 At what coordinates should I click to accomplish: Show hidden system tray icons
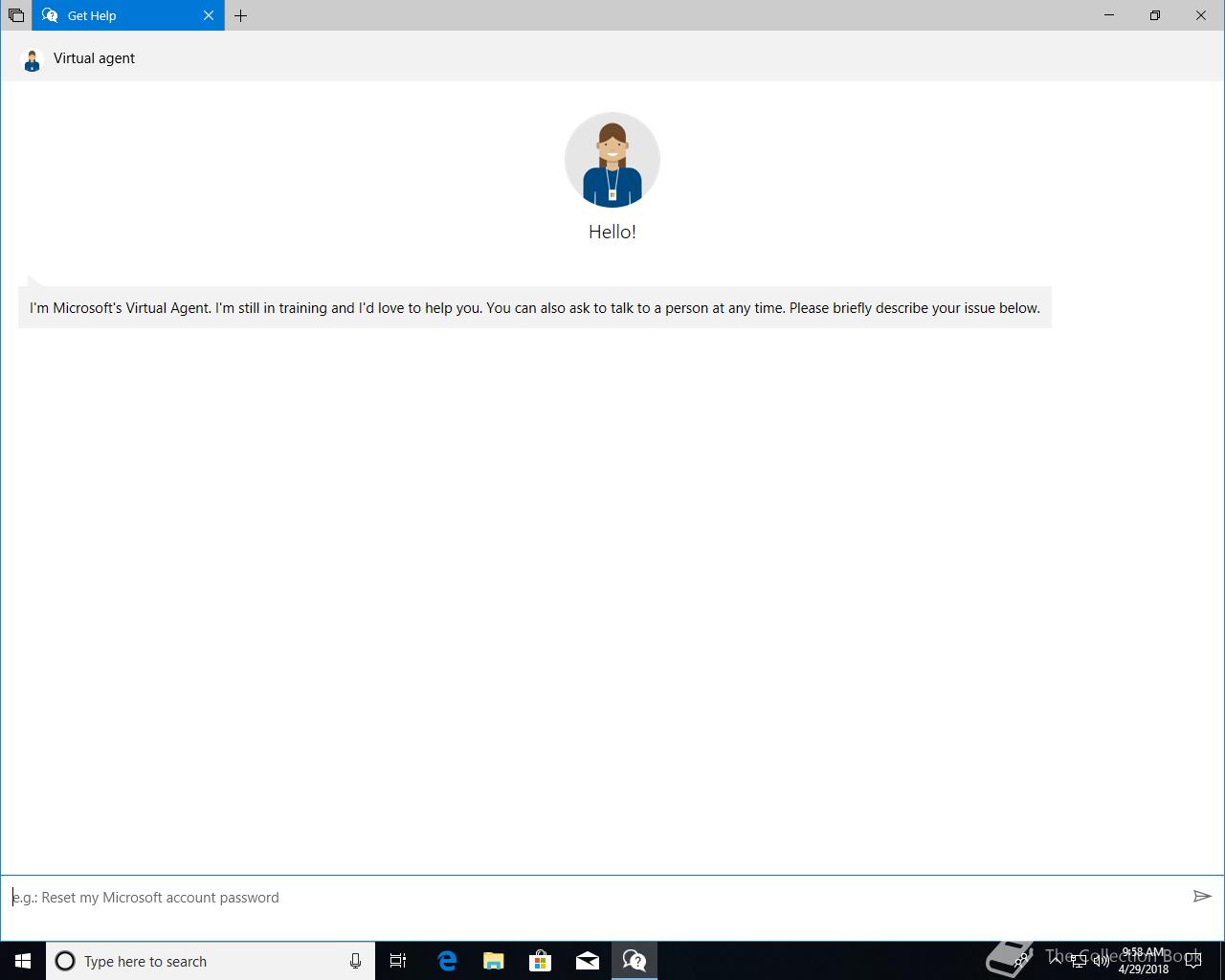click(x=1056, y=961)
